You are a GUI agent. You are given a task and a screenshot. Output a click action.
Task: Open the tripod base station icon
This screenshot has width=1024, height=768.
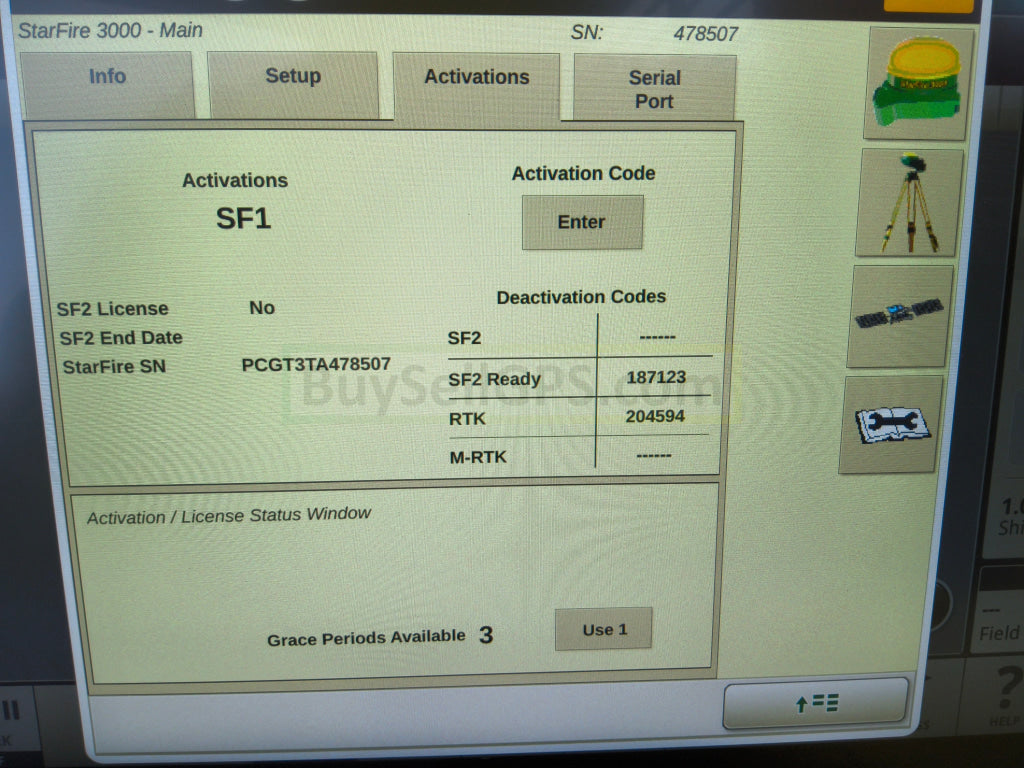tap(909, 202)
